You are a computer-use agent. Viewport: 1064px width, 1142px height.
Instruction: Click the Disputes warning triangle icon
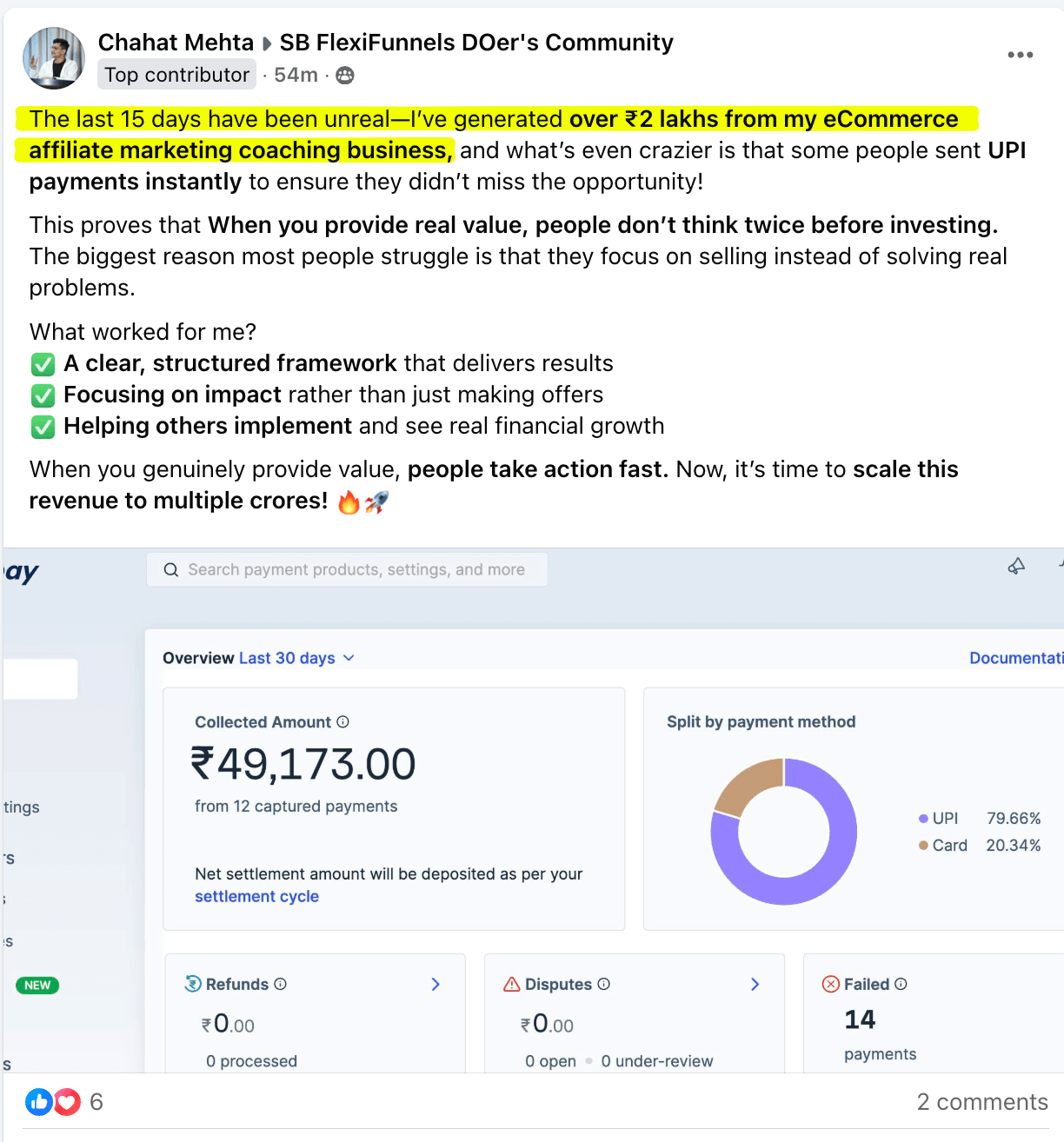click(512, 984)
